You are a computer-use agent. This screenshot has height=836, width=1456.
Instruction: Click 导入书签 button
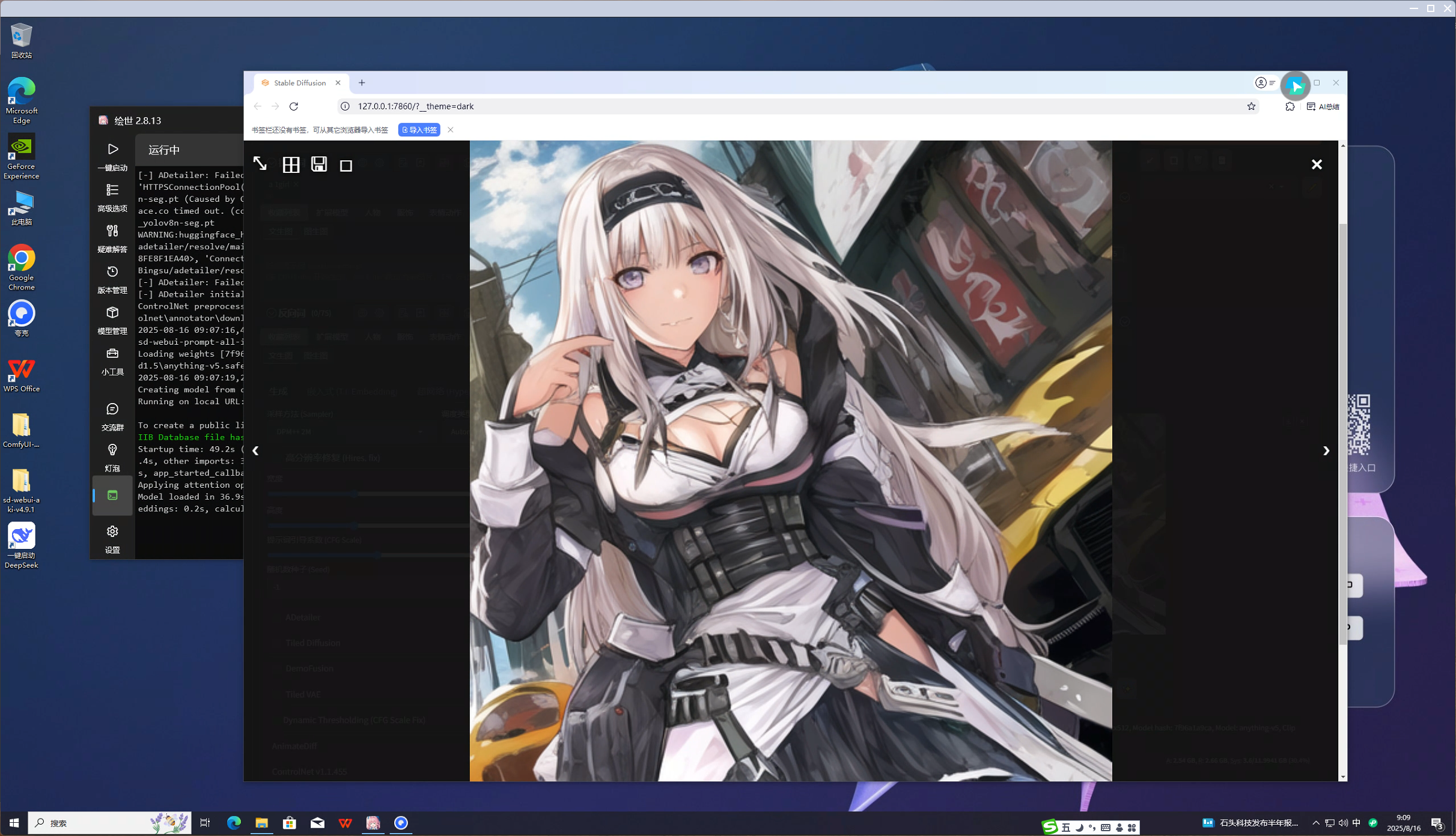coord(419,130)
